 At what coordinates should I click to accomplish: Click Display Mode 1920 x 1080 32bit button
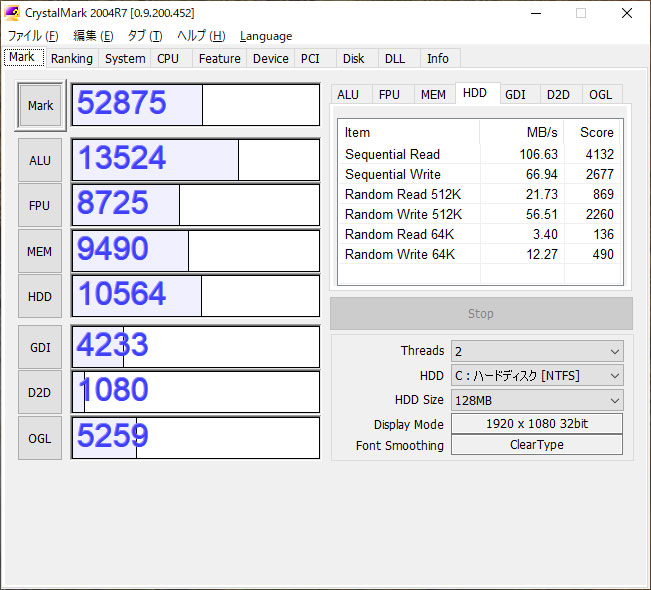[537, 424]
